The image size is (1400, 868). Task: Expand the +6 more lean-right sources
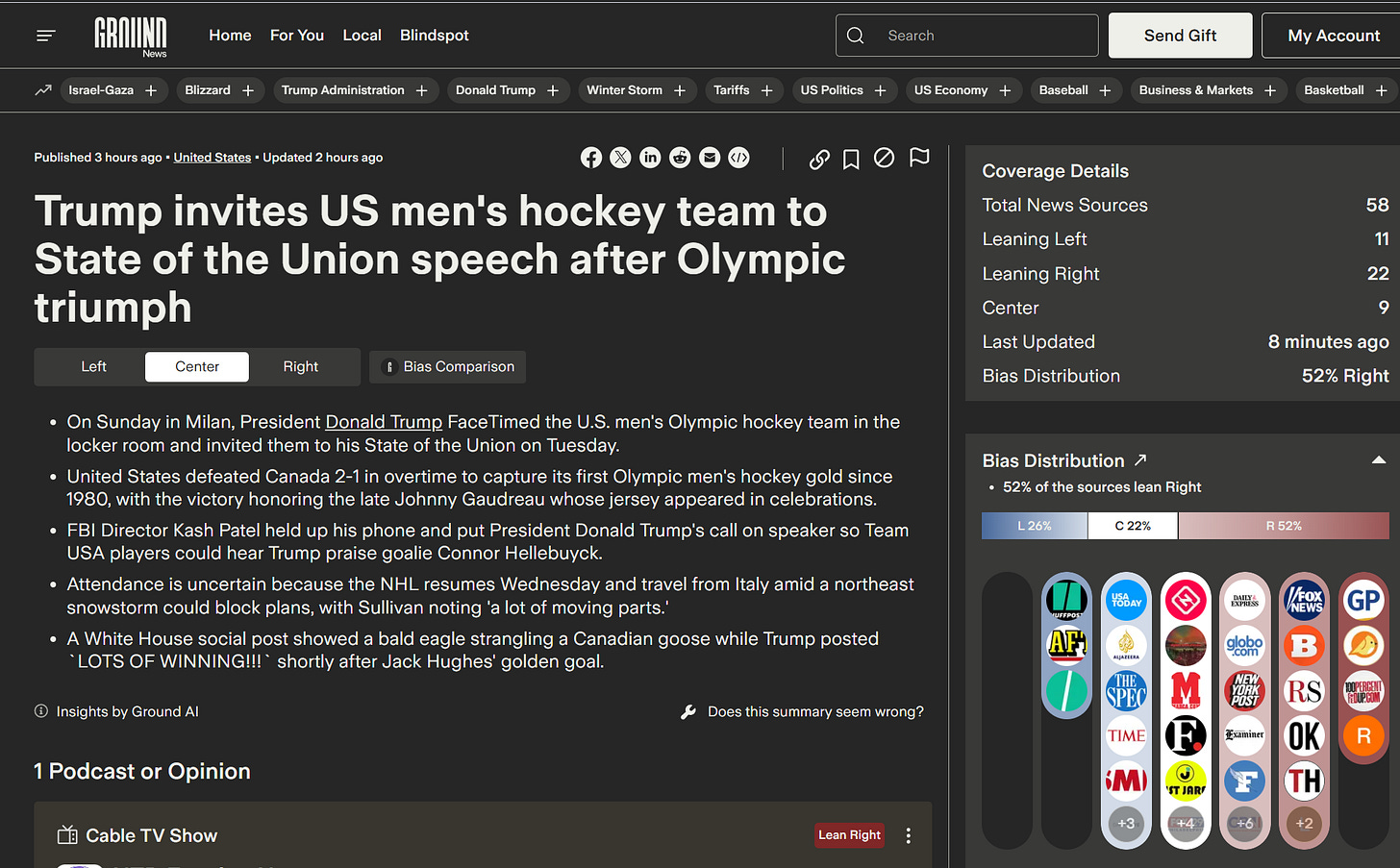(x=1245, y=823)
